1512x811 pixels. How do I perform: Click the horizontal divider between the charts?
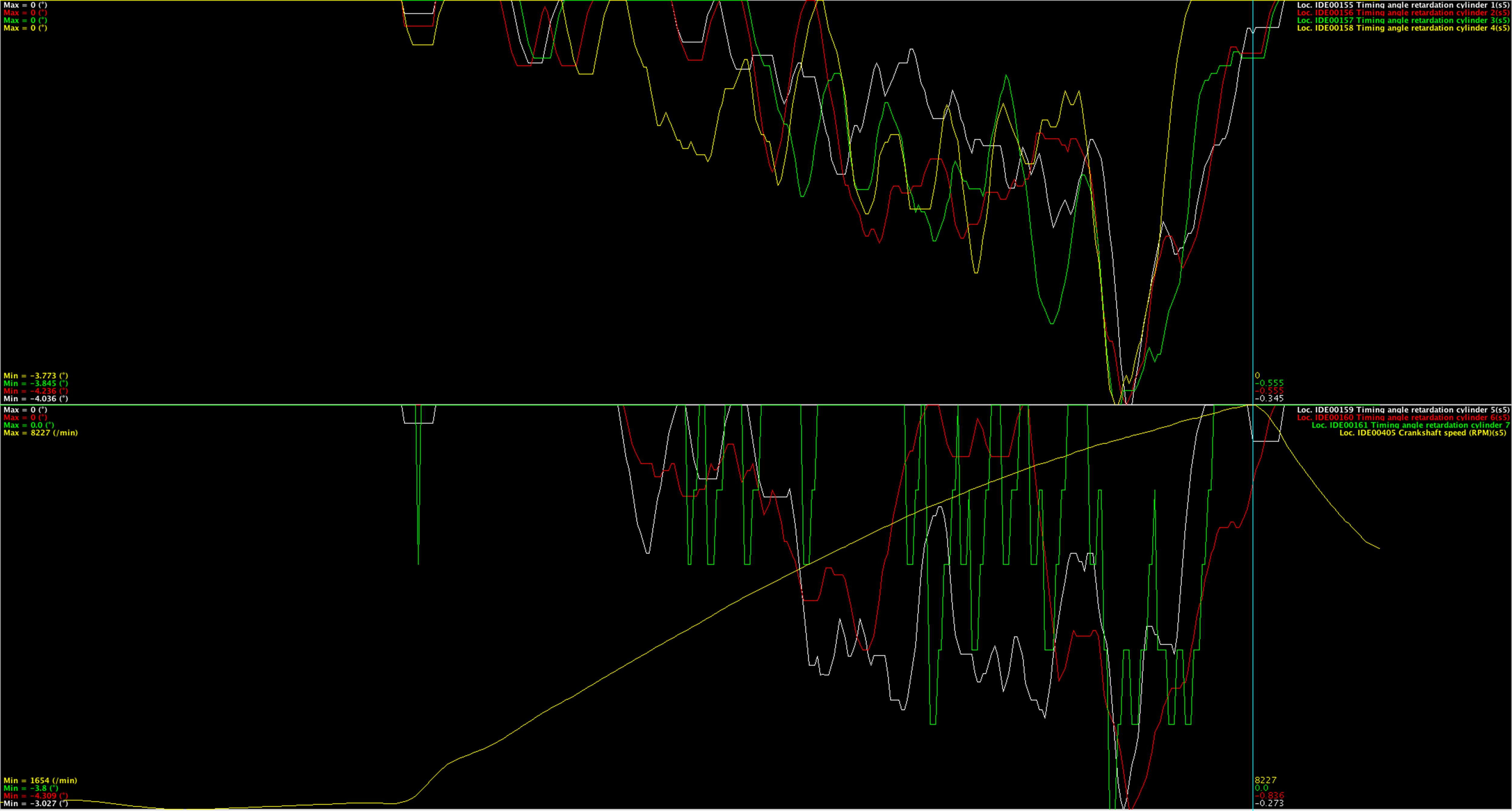click(x=587, y=405)
